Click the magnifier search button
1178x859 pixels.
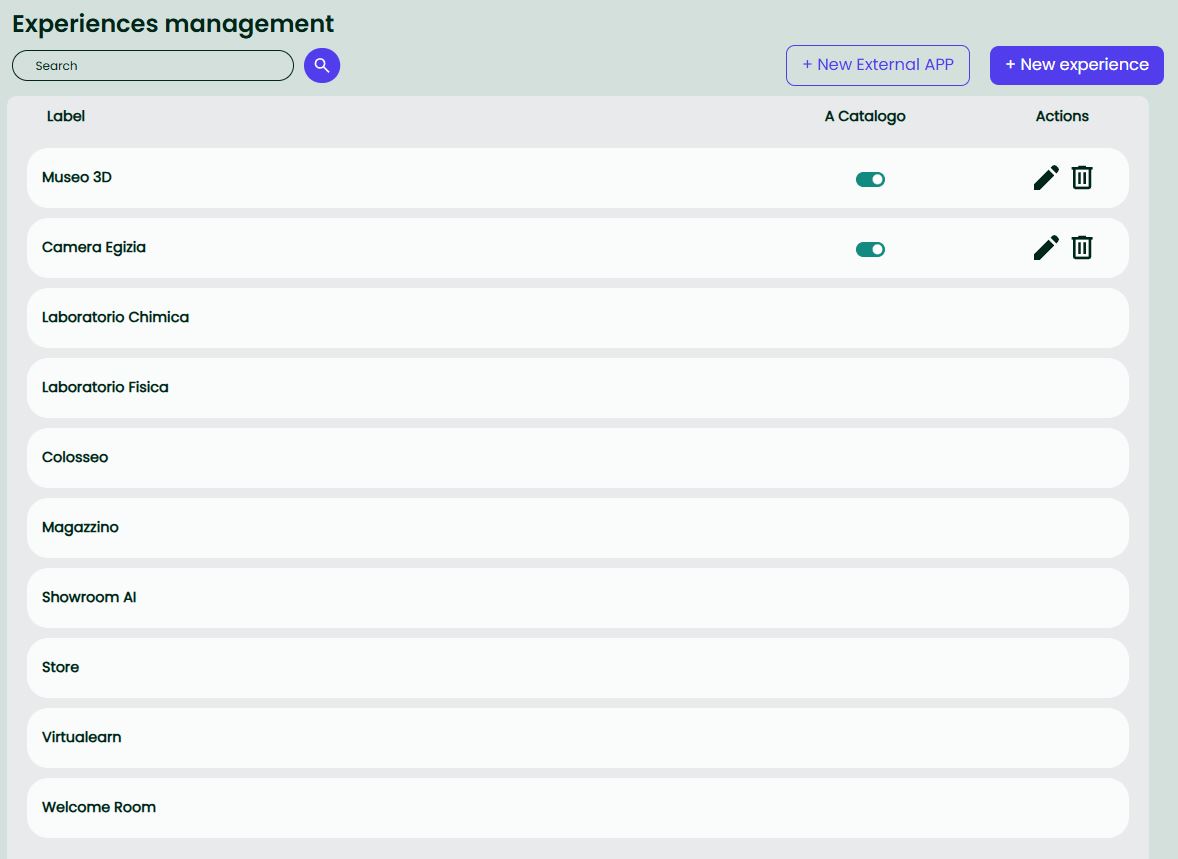click(322, 66)
